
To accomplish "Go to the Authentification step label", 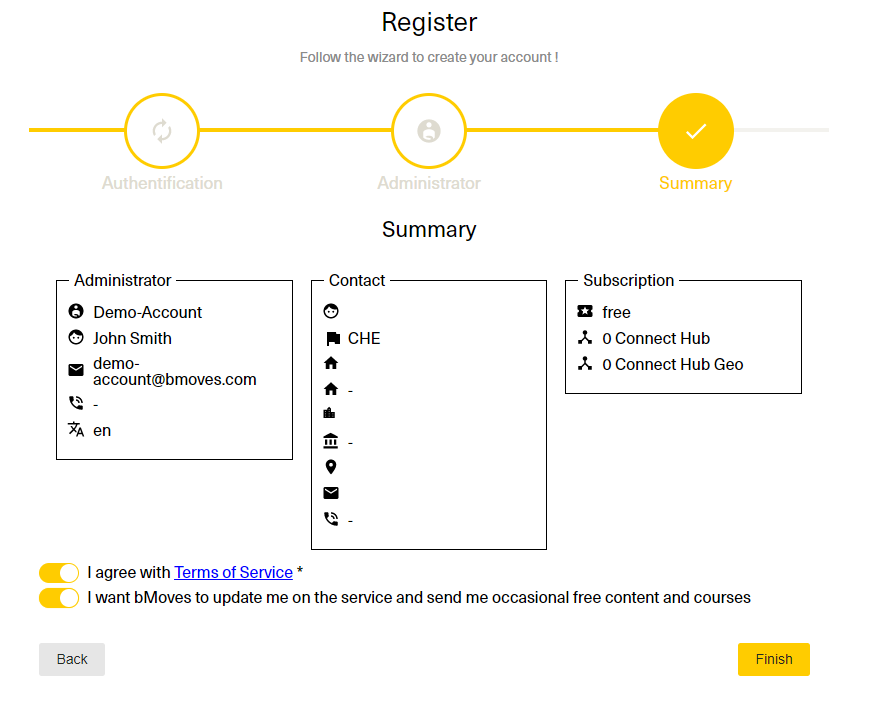I will pyautogui.click(x=162, y=183).
